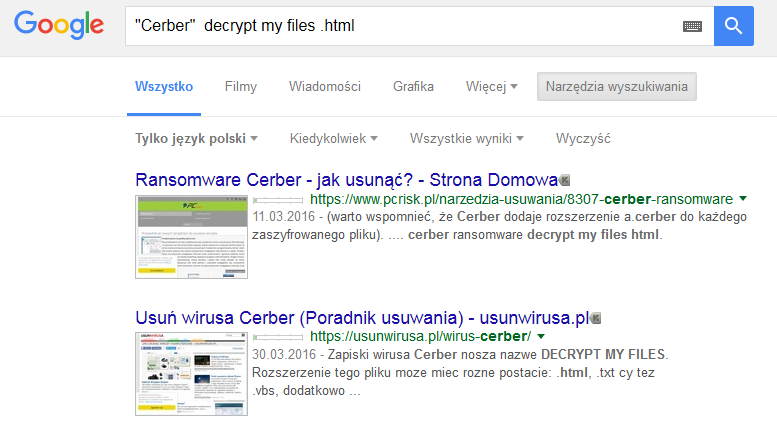
Task: Click small icon after usunwirusa.pl title
Action: click(596, 318)
